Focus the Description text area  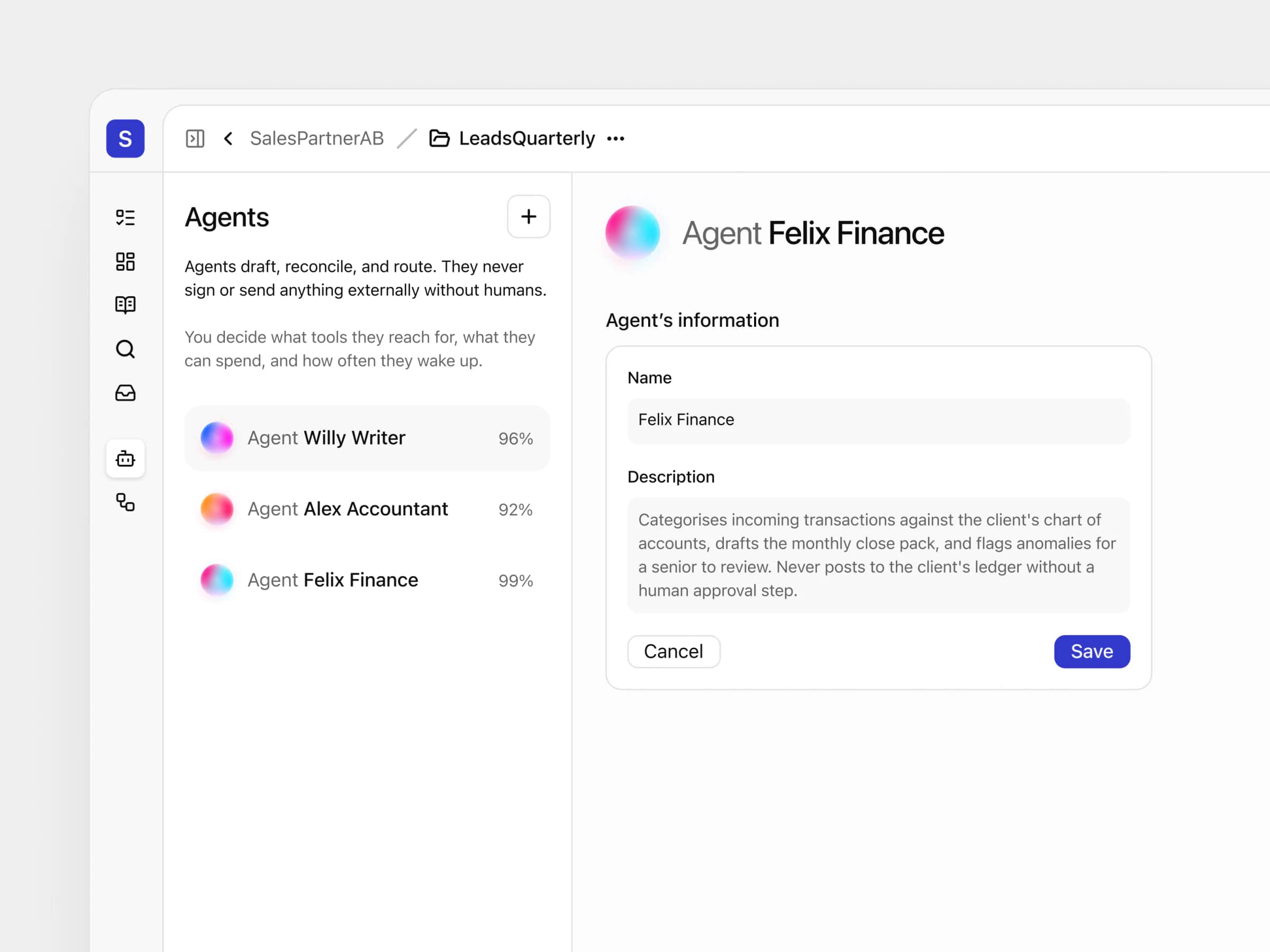[878, 555]
